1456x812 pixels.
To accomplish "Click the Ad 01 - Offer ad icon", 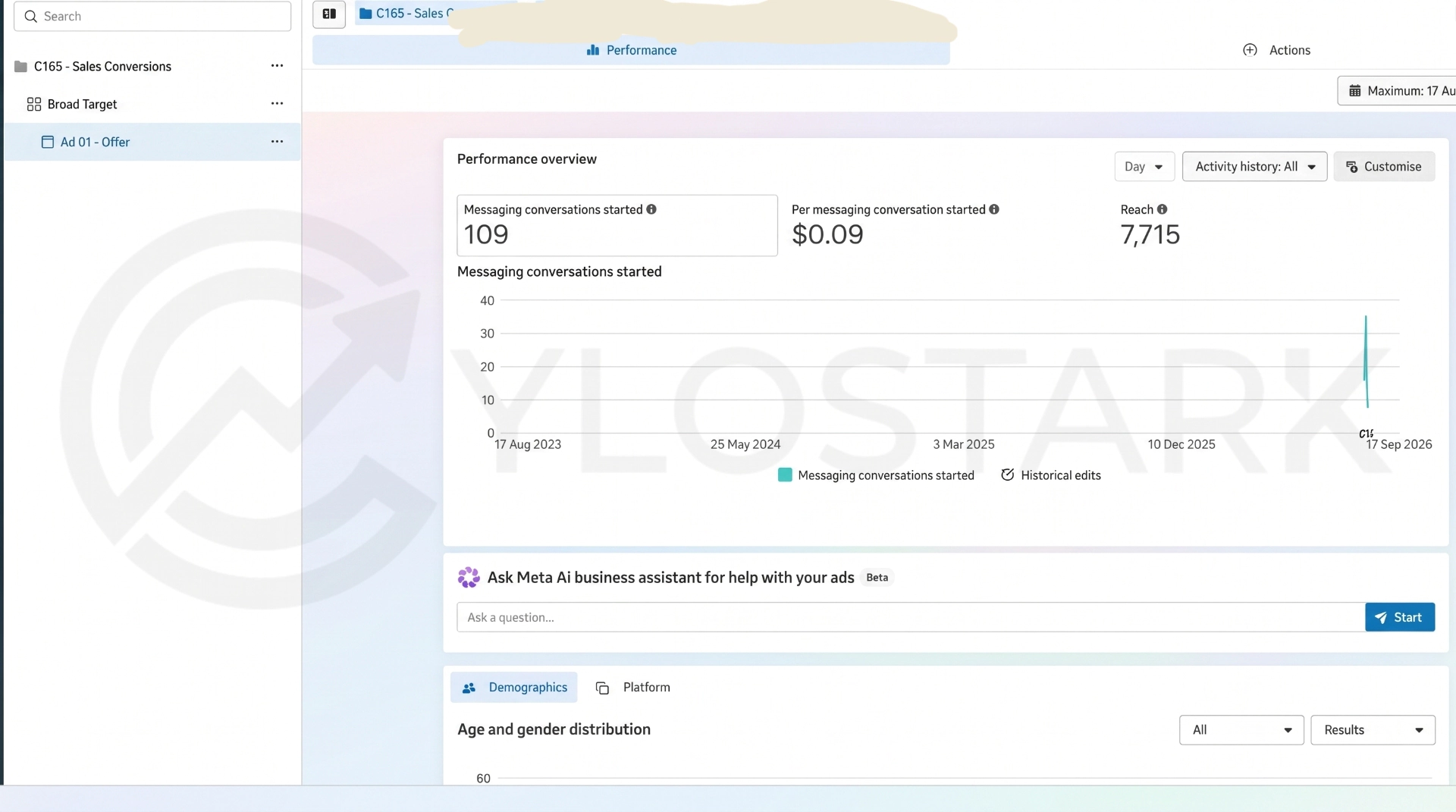I will [x=48, y=142].
